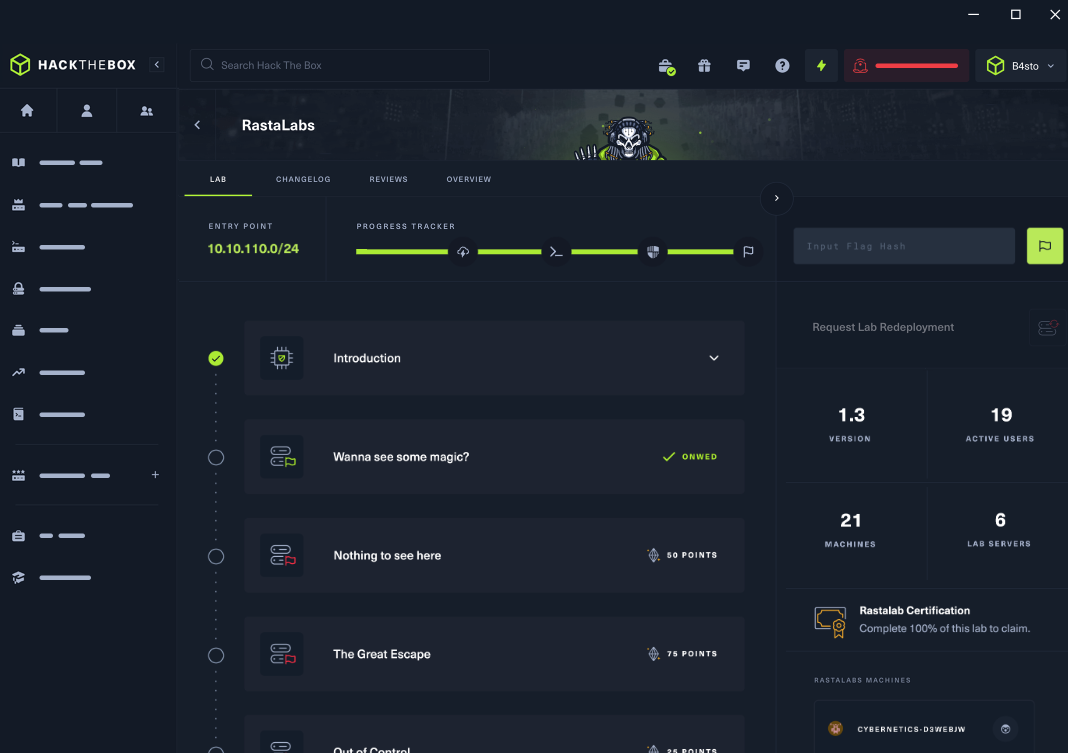Click the 19 Active Users stat
Viewport: 1068px width, 753px height.
(x=1000, y=424)
